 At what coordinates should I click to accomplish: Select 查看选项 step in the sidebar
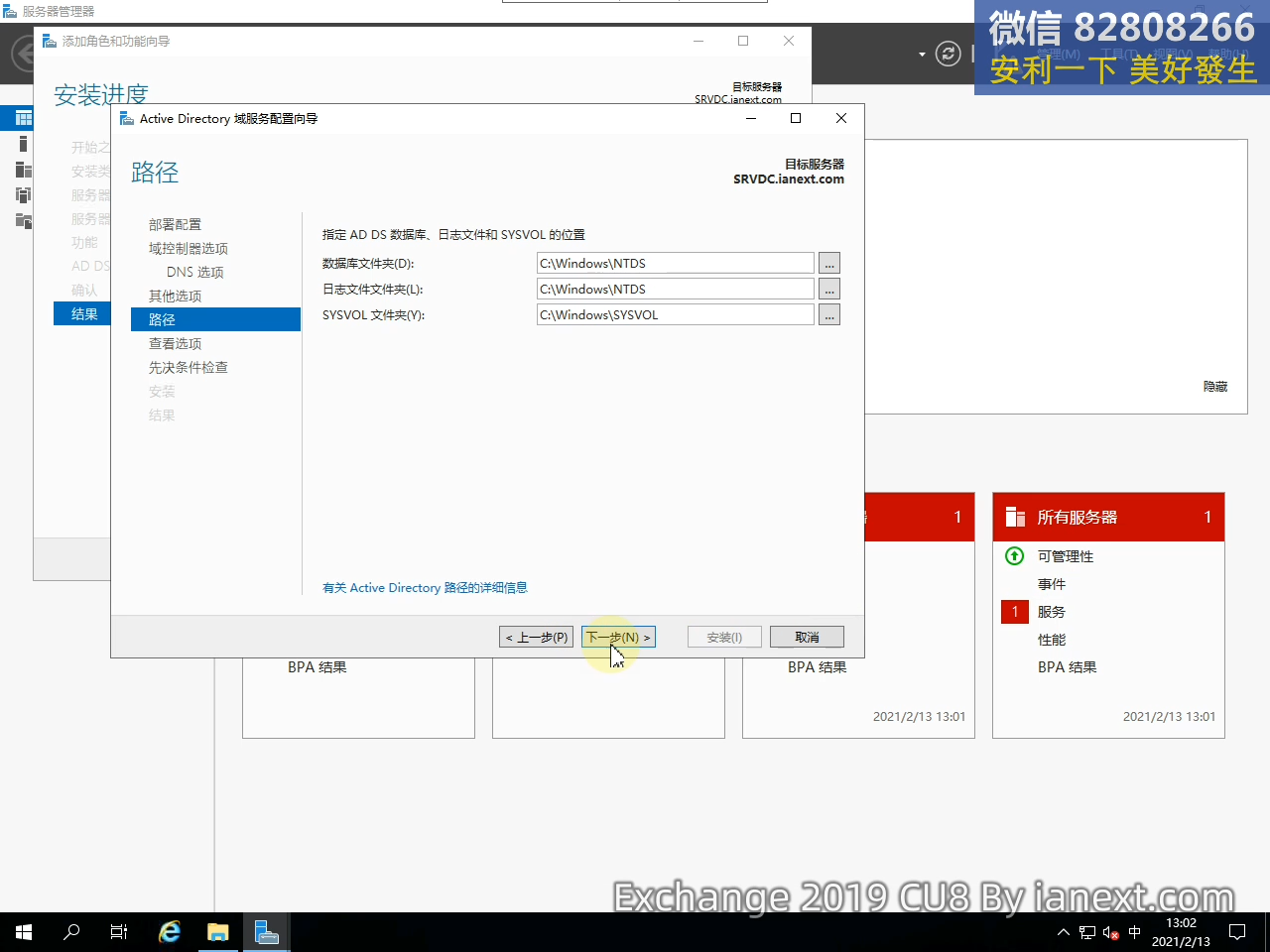[x=175, y=343]
